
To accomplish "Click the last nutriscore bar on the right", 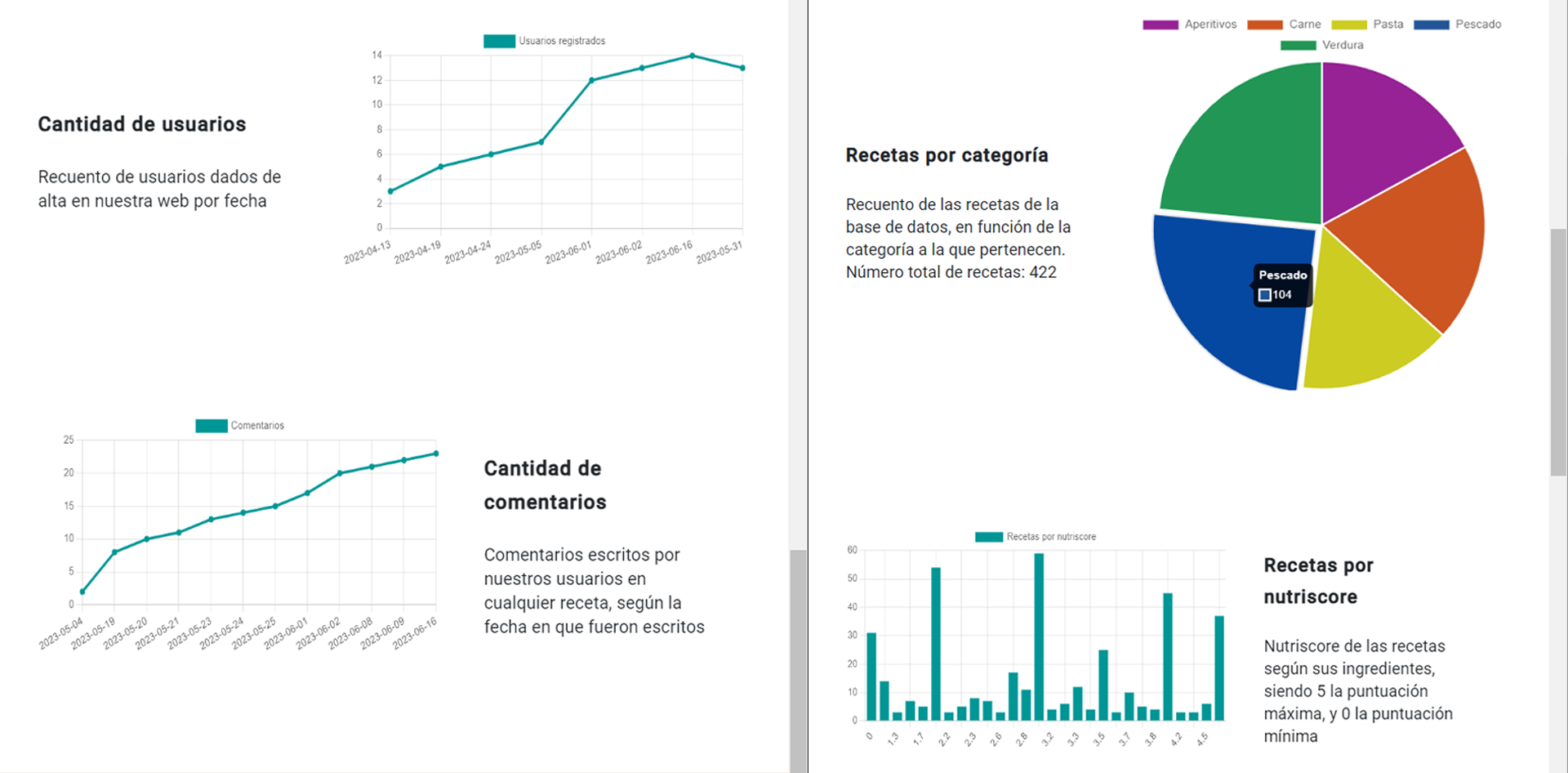I will coord(1219,668).
